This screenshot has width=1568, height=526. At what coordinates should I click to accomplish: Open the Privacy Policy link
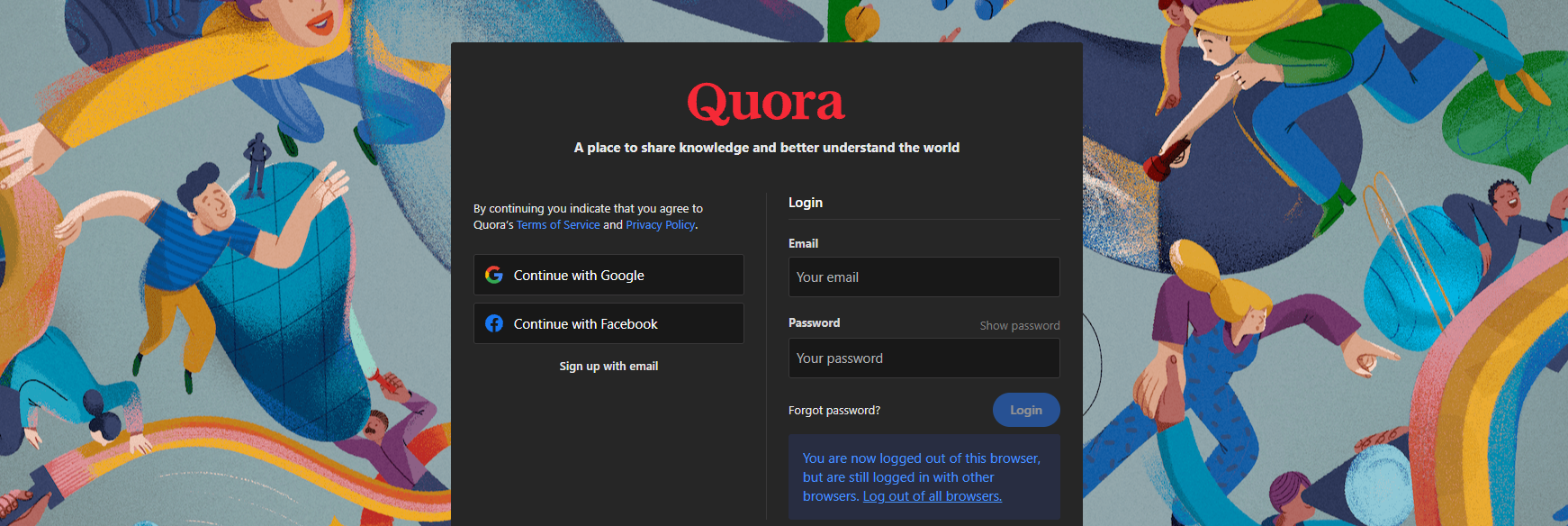[x=661, y=224]
